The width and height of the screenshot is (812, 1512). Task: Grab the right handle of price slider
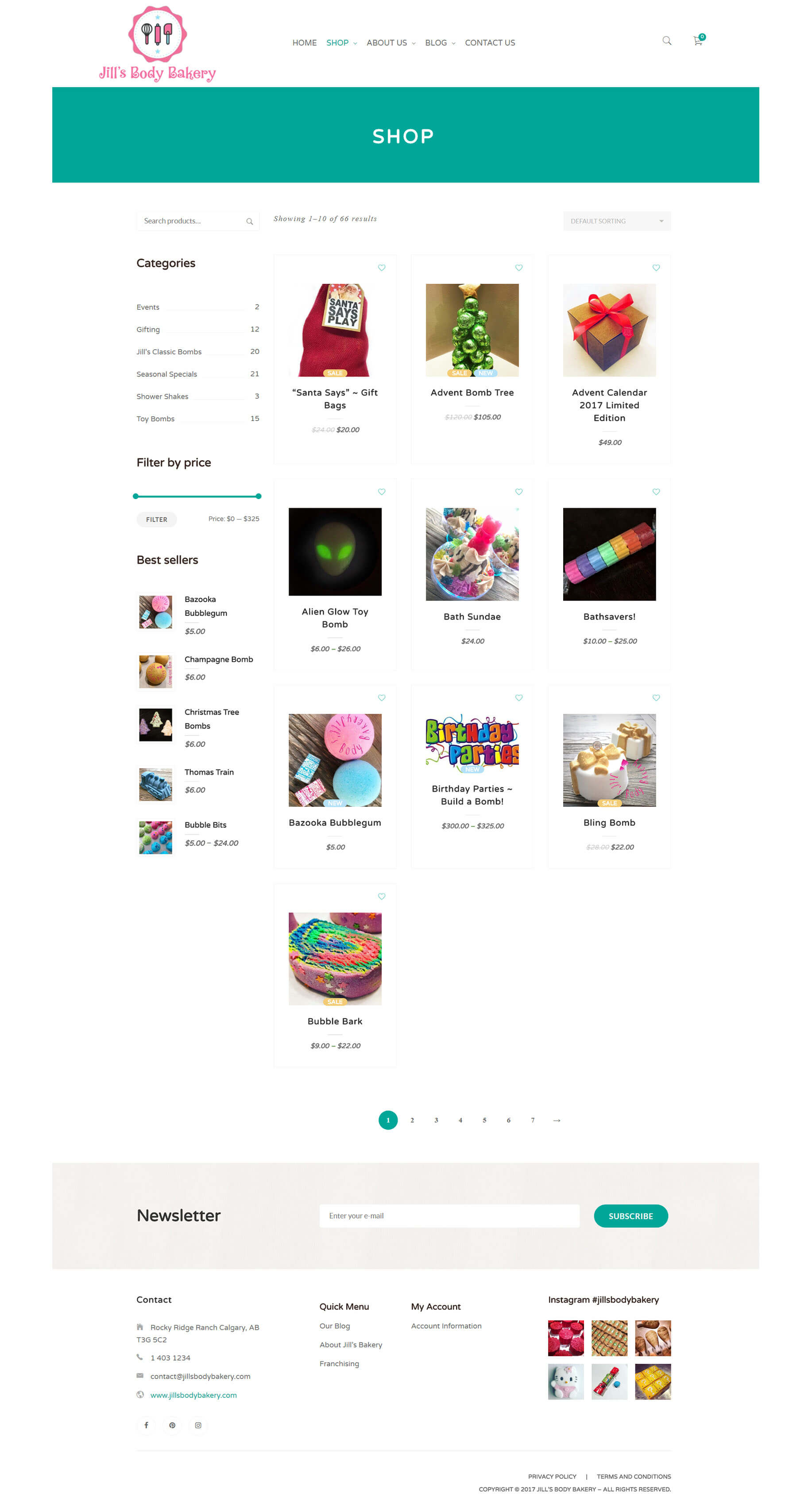point(258,496)
